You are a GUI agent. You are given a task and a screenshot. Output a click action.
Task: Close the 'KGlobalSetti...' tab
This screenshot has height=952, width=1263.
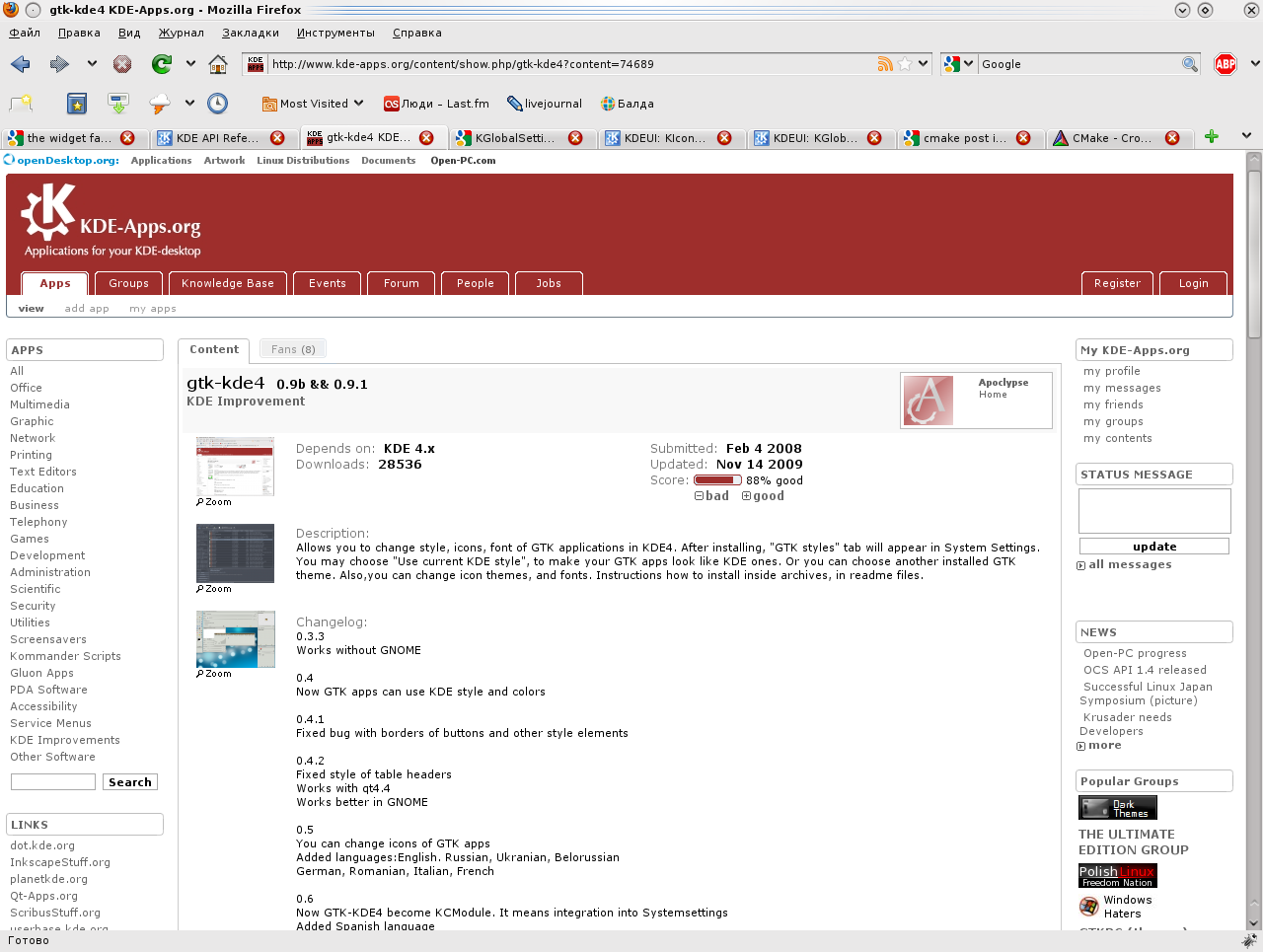(x=575, y=138)
